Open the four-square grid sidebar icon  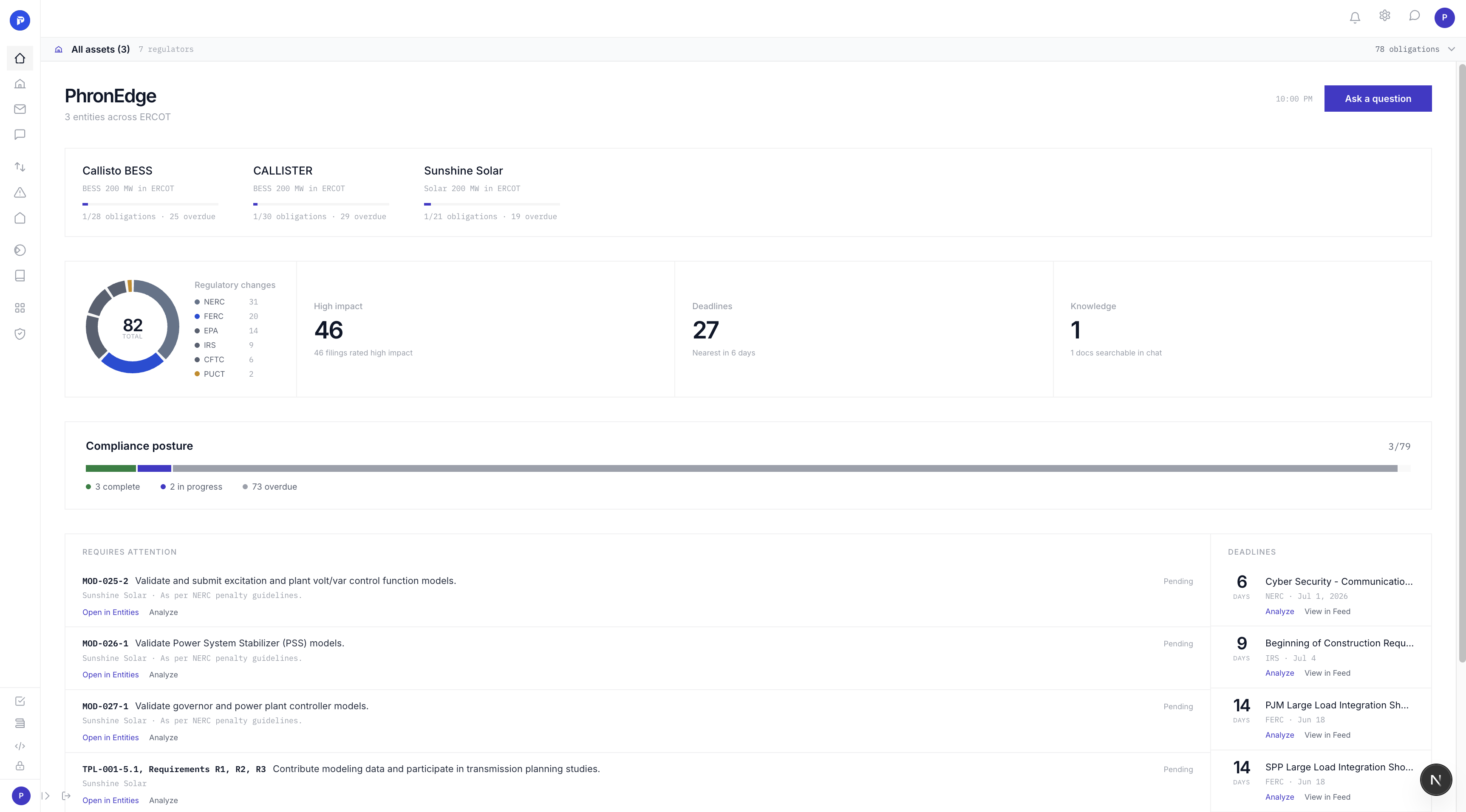coord(20,307)
